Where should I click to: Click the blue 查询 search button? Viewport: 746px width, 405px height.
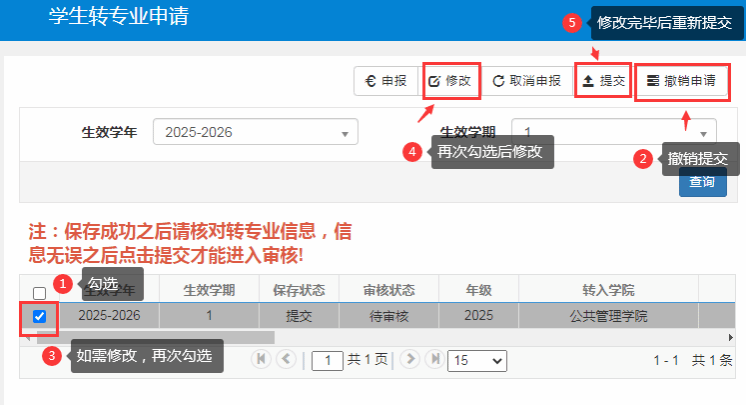coord(702,182)
